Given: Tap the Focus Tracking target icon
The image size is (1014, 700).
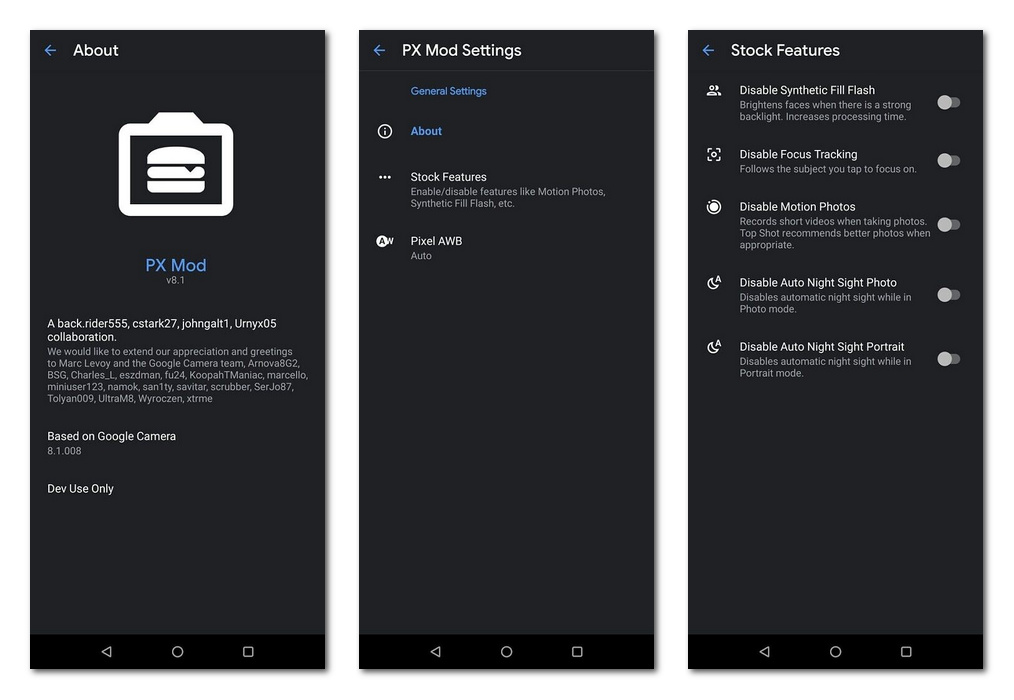Looking at the screenshot, I should click(x=714, y=155).
